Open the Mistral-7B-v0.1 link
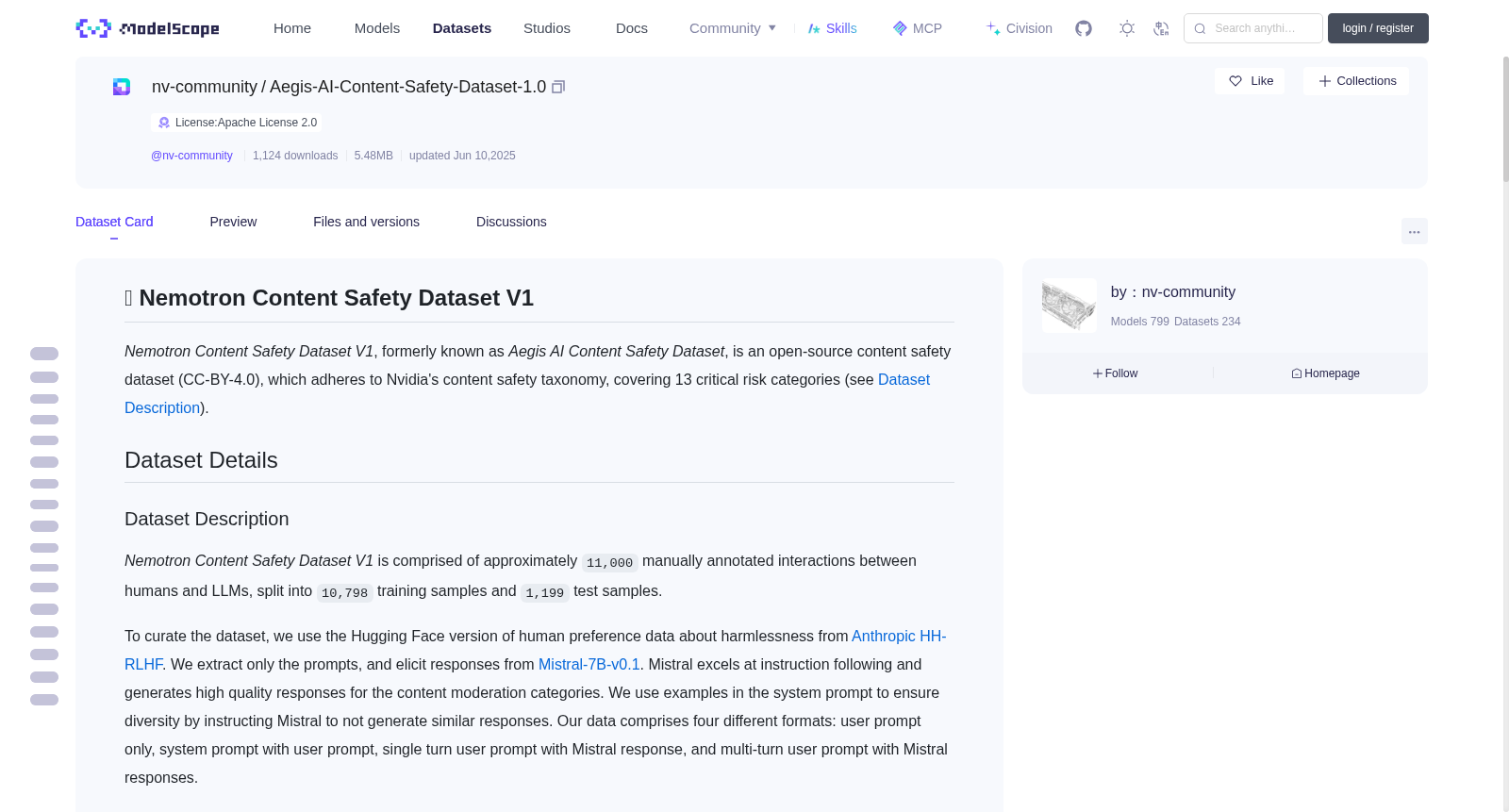Image resolution: width=1509 pixels, height=812 pixels. [x=589, y=665]
